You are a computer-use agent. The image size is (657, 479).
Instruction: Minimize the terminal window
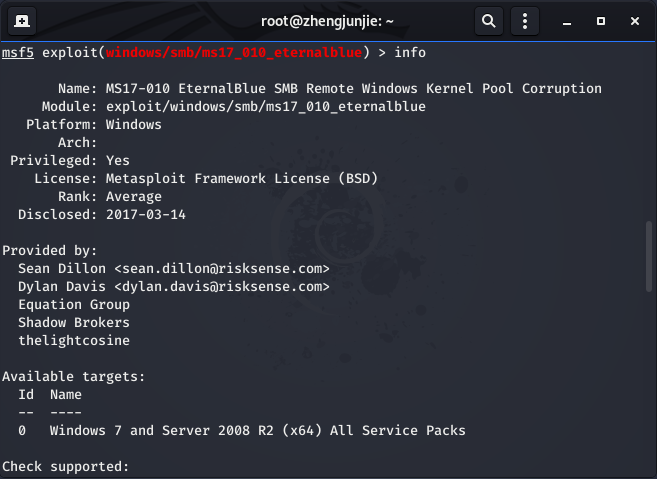pyautogui.click(x=567, y=21)
